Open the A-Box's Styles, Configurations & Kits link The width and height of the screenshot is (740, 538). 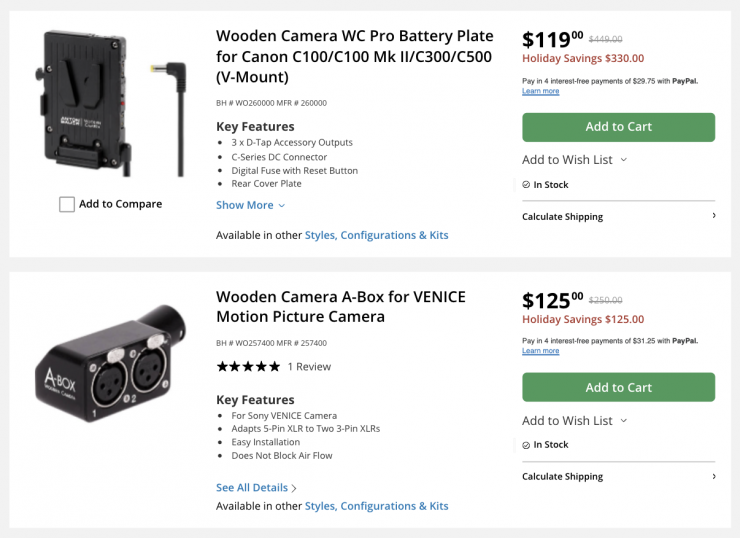click(x=376, y=506)
